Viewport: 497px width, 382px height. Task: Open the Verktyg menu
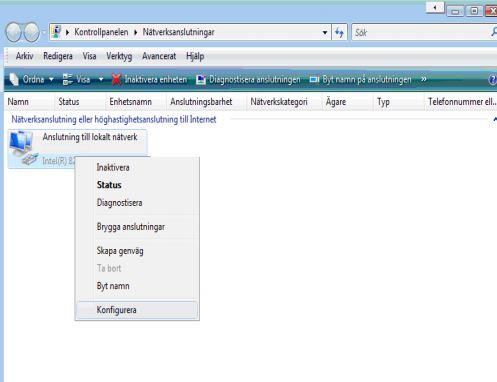point(119,56)
